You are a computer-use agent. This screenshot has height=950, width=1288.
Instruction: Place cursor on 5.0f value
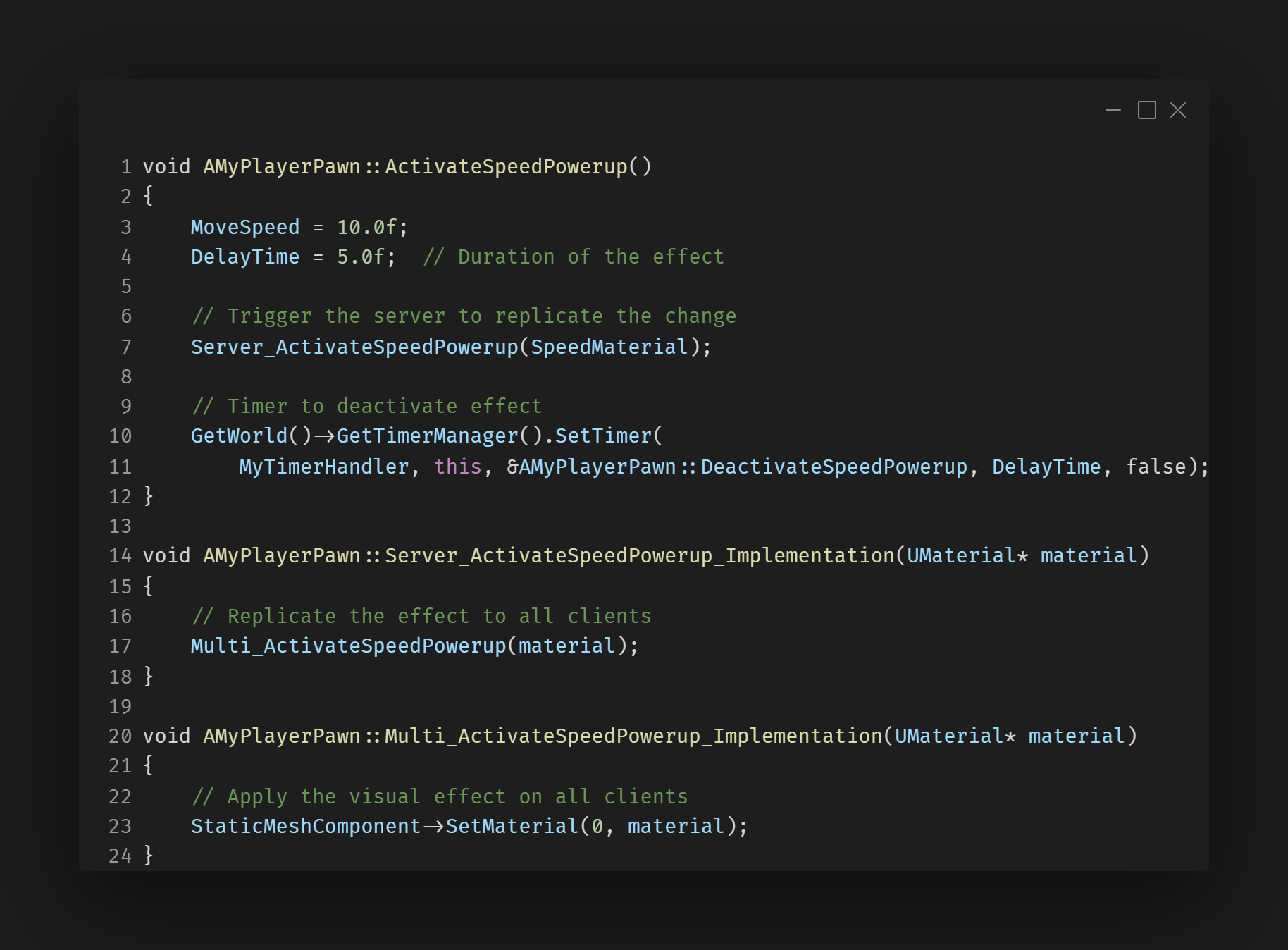click(361, 257)
